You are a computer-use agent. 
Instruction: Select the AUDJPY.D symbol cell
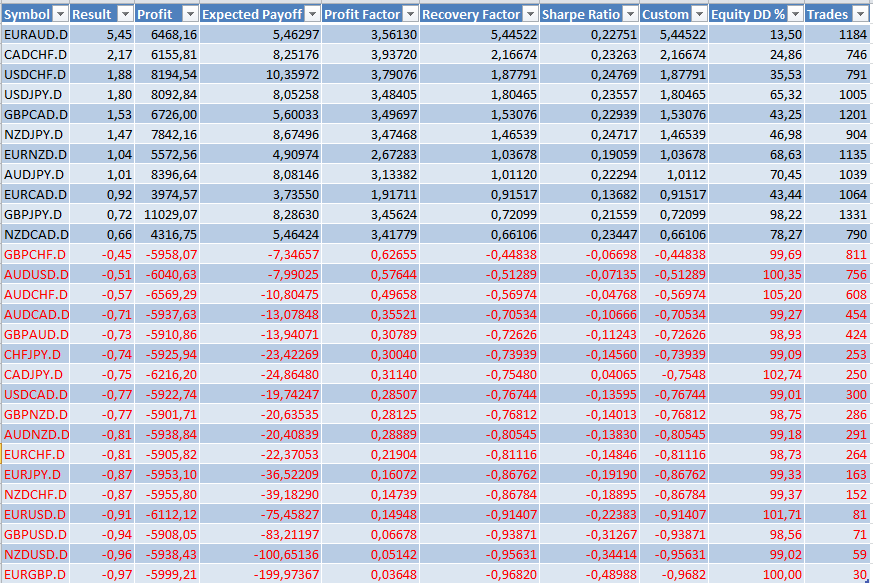coord(35,175)
